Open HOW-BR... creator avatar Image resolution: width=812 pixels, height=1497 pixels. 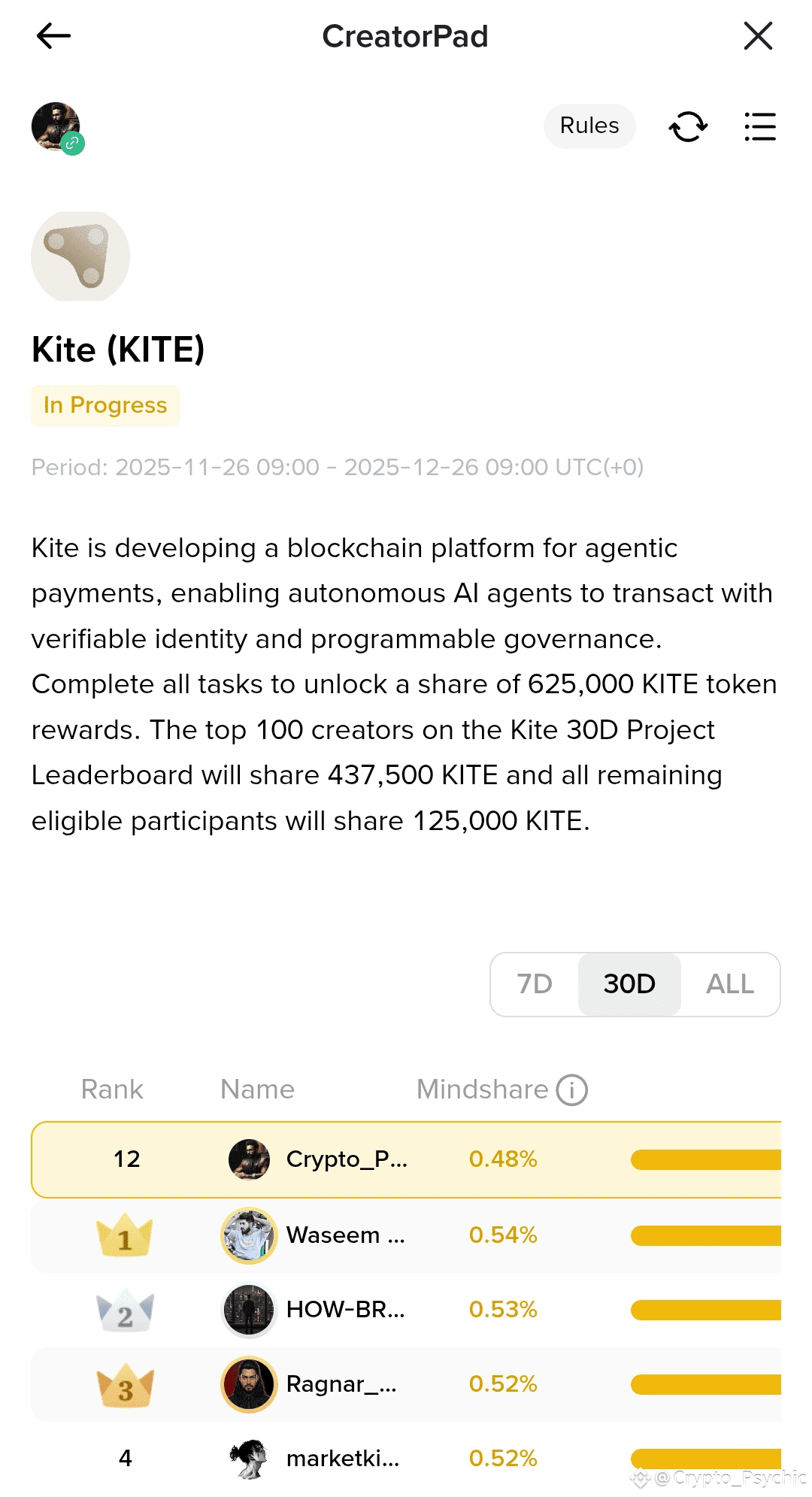pyautogui.click(x=249, y=1310)
